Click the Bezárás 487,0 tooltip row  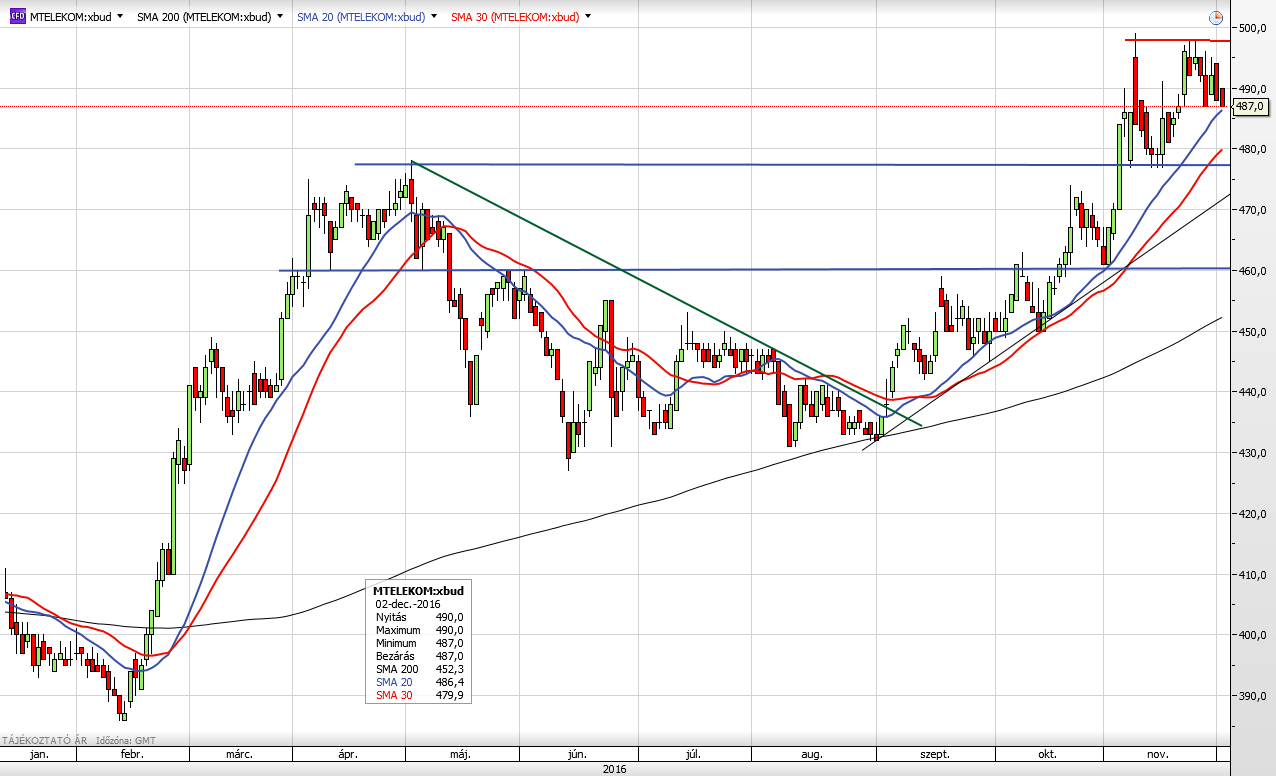(x=419, y=656)
